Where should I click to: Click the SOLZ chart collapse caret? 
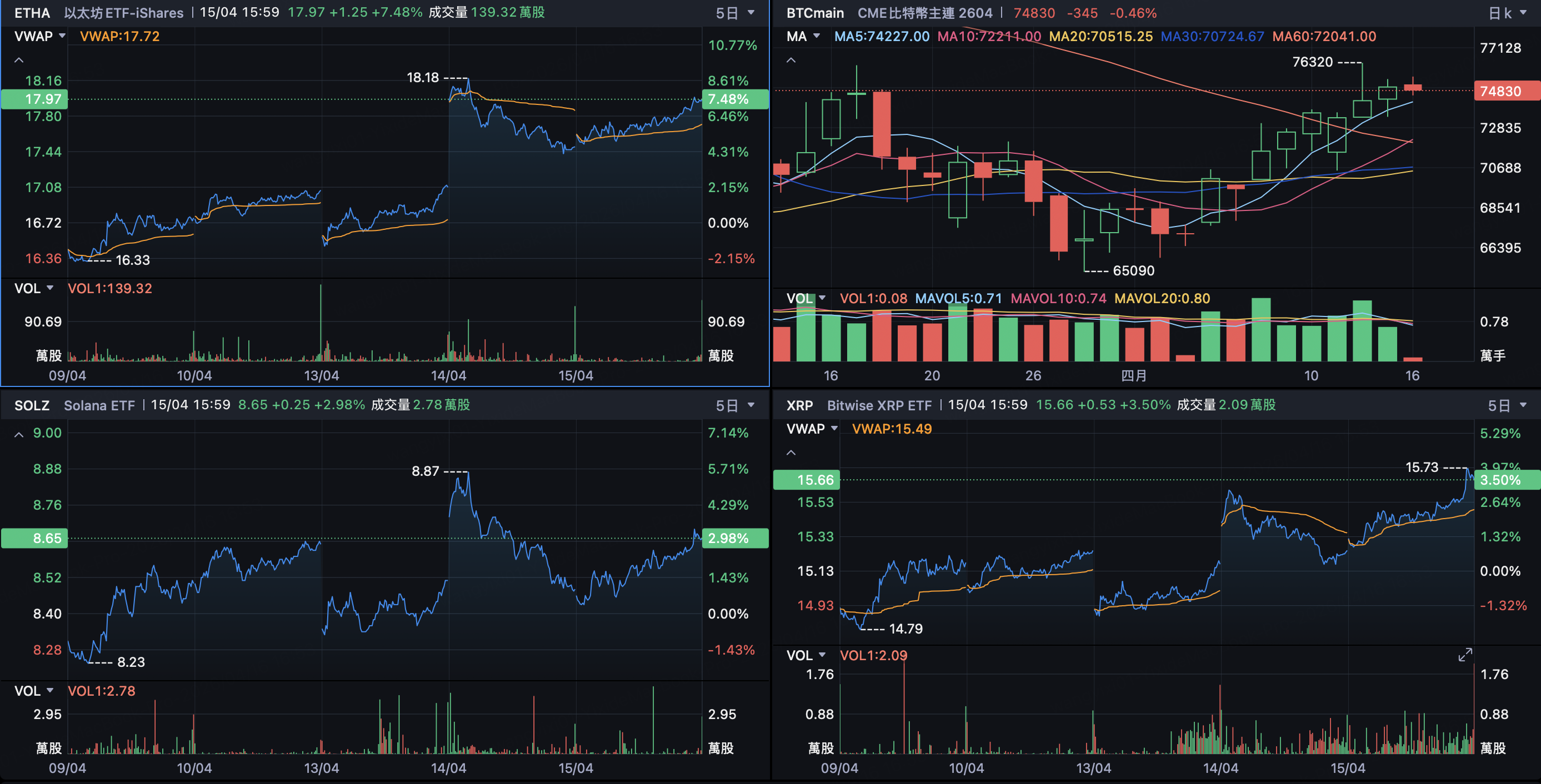coord(19,435)
